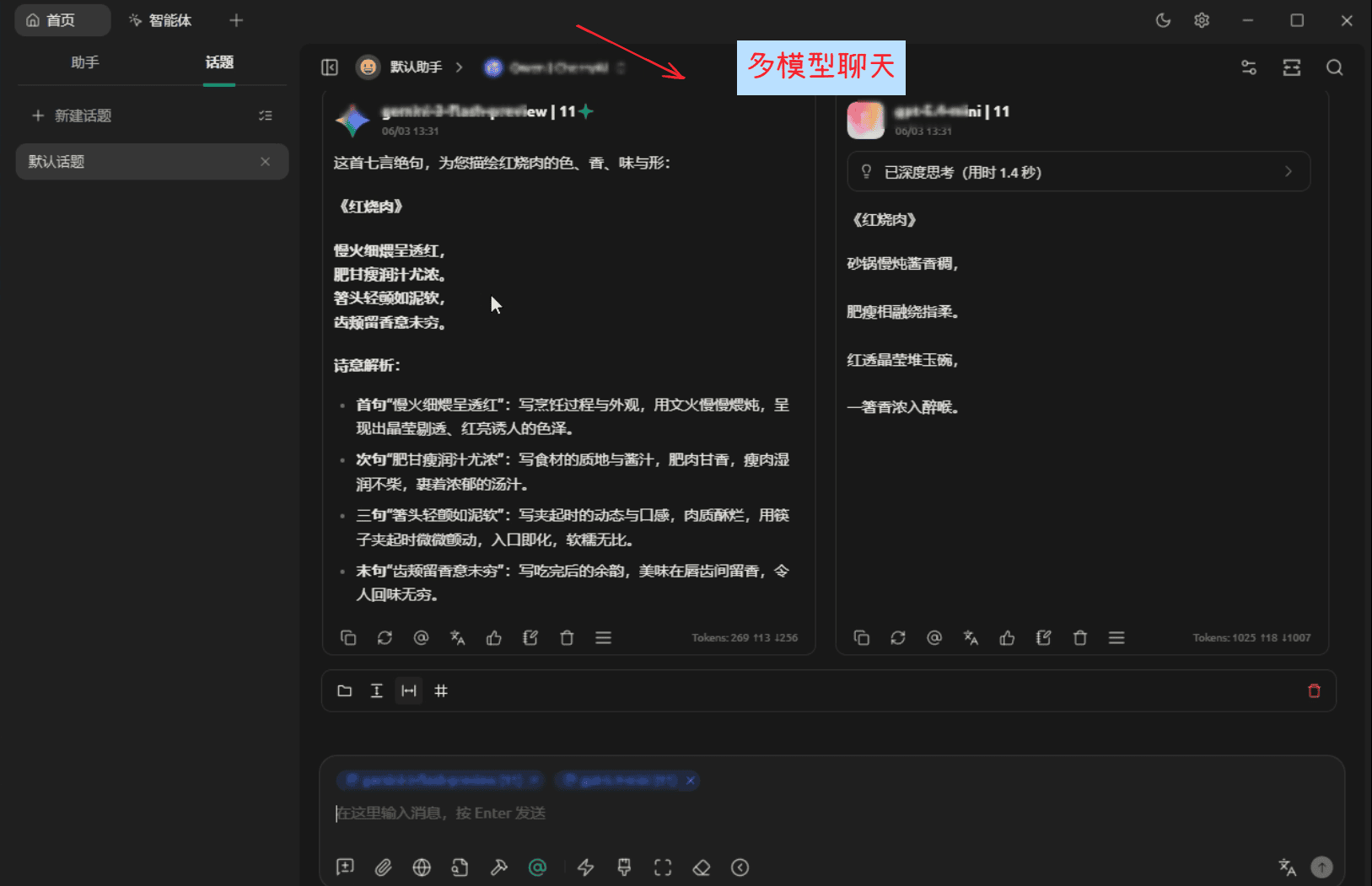Save Tokens: 1025 reply to notes

coord(1044,638)
